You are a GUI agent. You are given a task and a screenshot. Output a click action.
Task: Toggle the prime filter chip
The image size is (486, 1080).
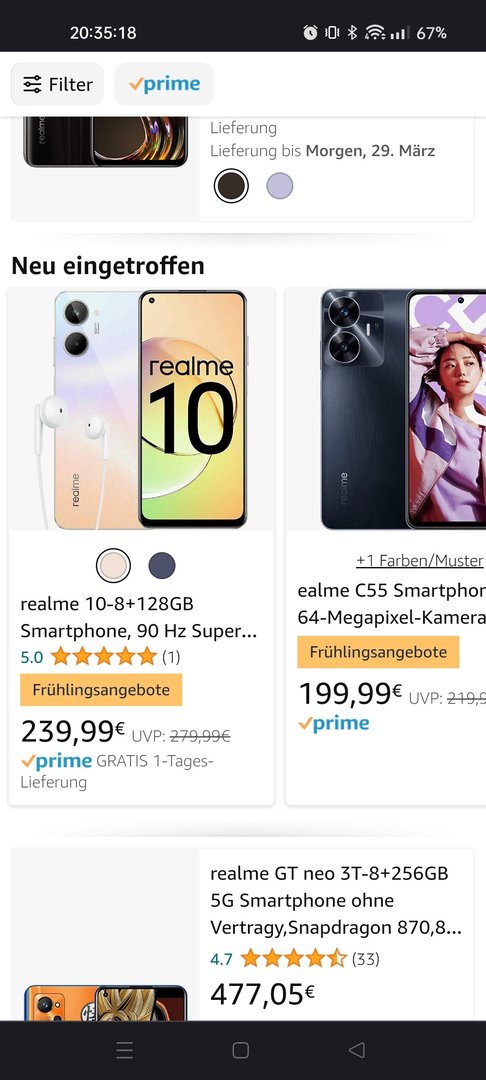click(x=164, y=84)
